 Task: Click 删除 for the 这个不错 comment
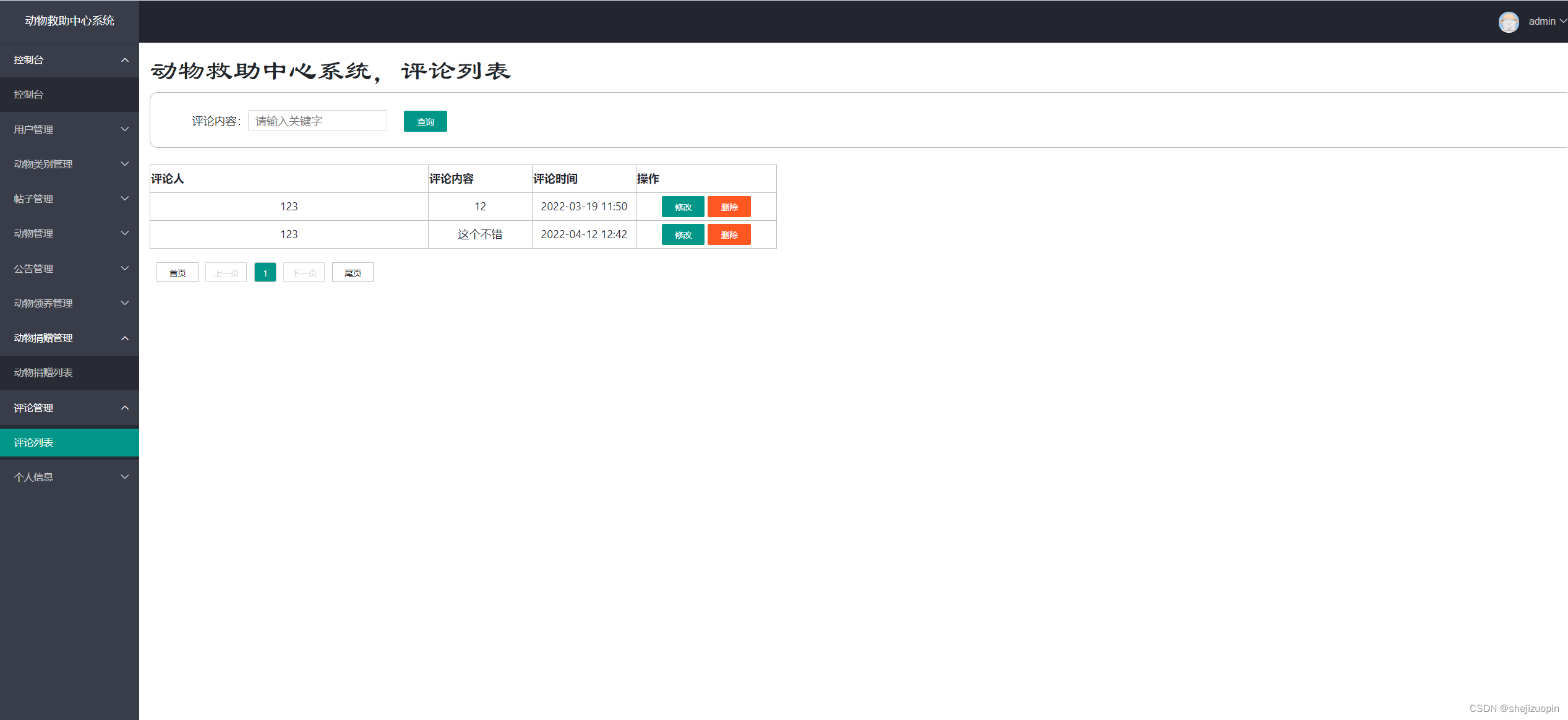[x=729, y=234]
